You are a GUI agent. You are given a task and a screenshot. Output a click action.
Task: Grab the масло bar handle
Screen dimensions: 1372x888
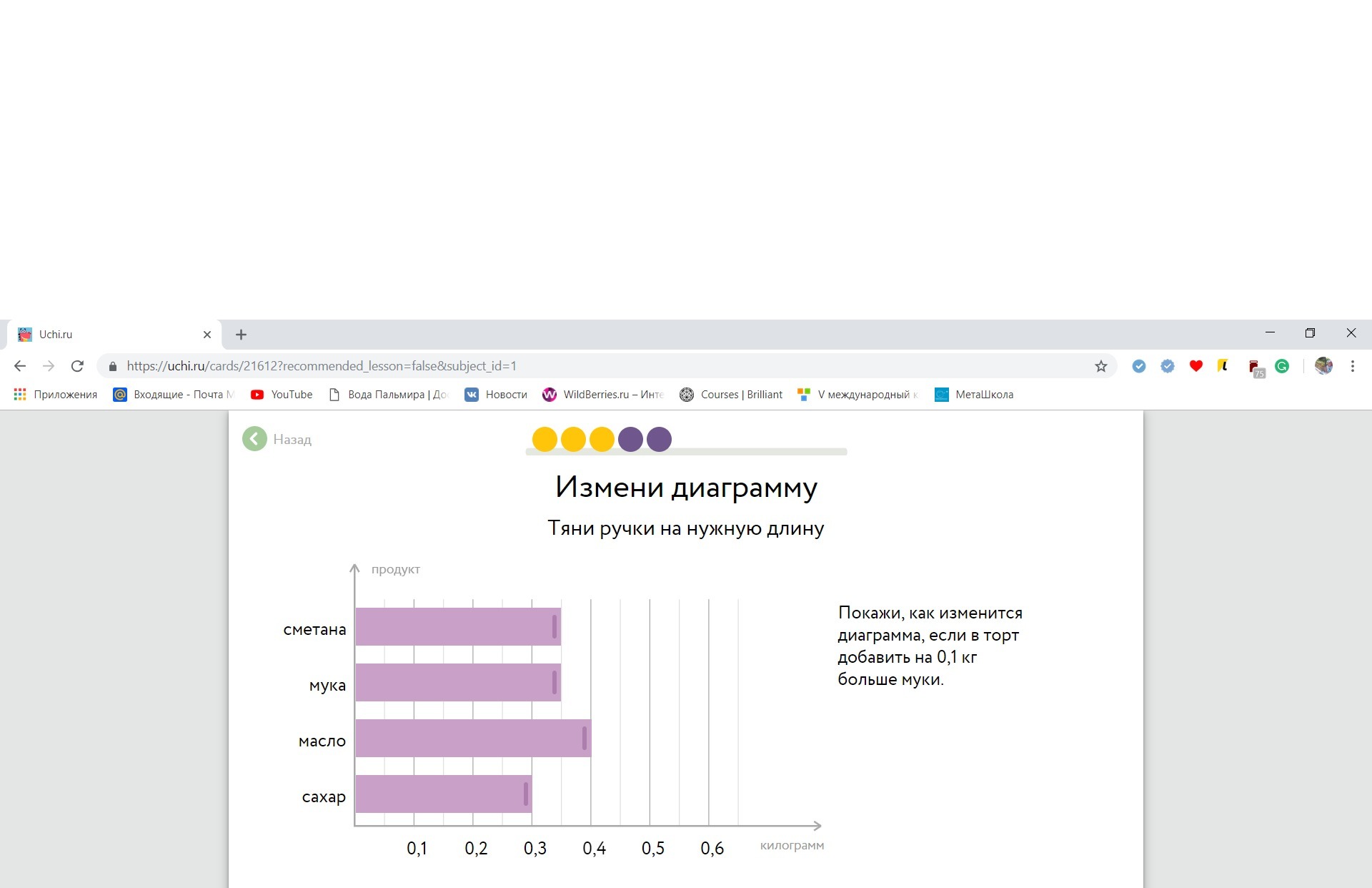[x=585, y=739]
